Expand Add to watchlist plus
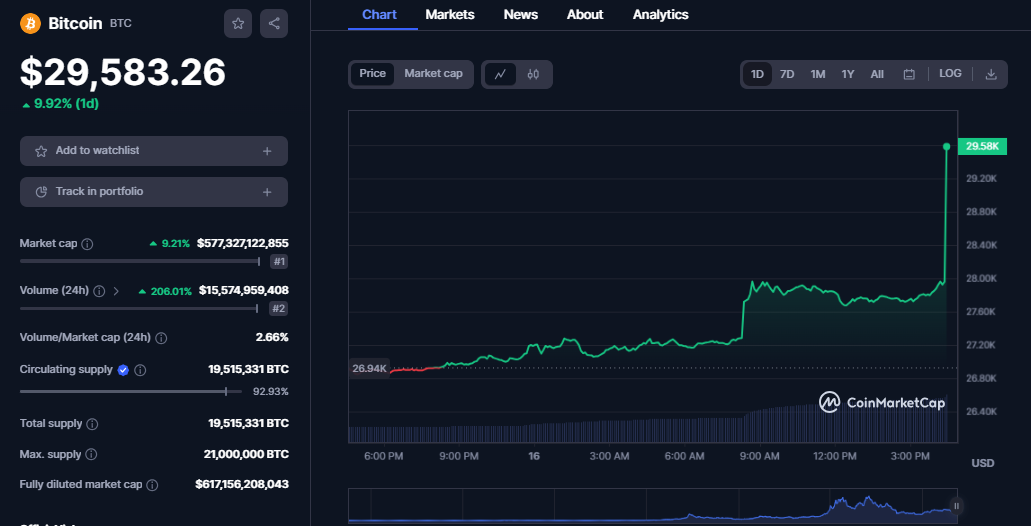This screenshot has height=526, width=1031. [x=267, y=151]
